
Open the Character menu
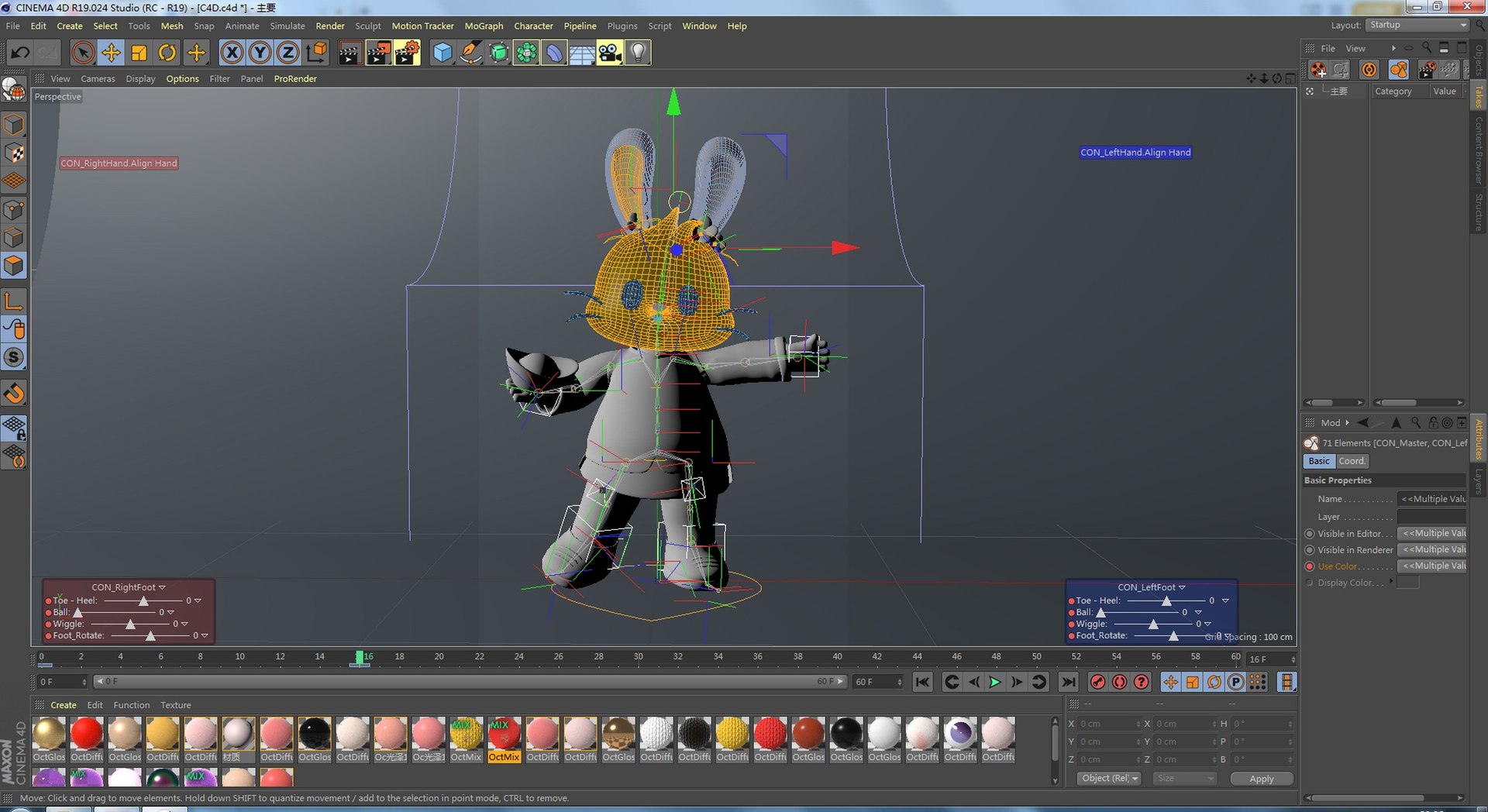[533, 26]
